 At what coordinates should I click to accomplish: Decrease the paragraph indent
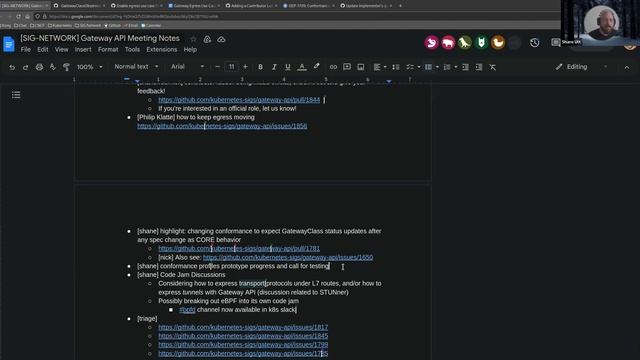[465, 67]
